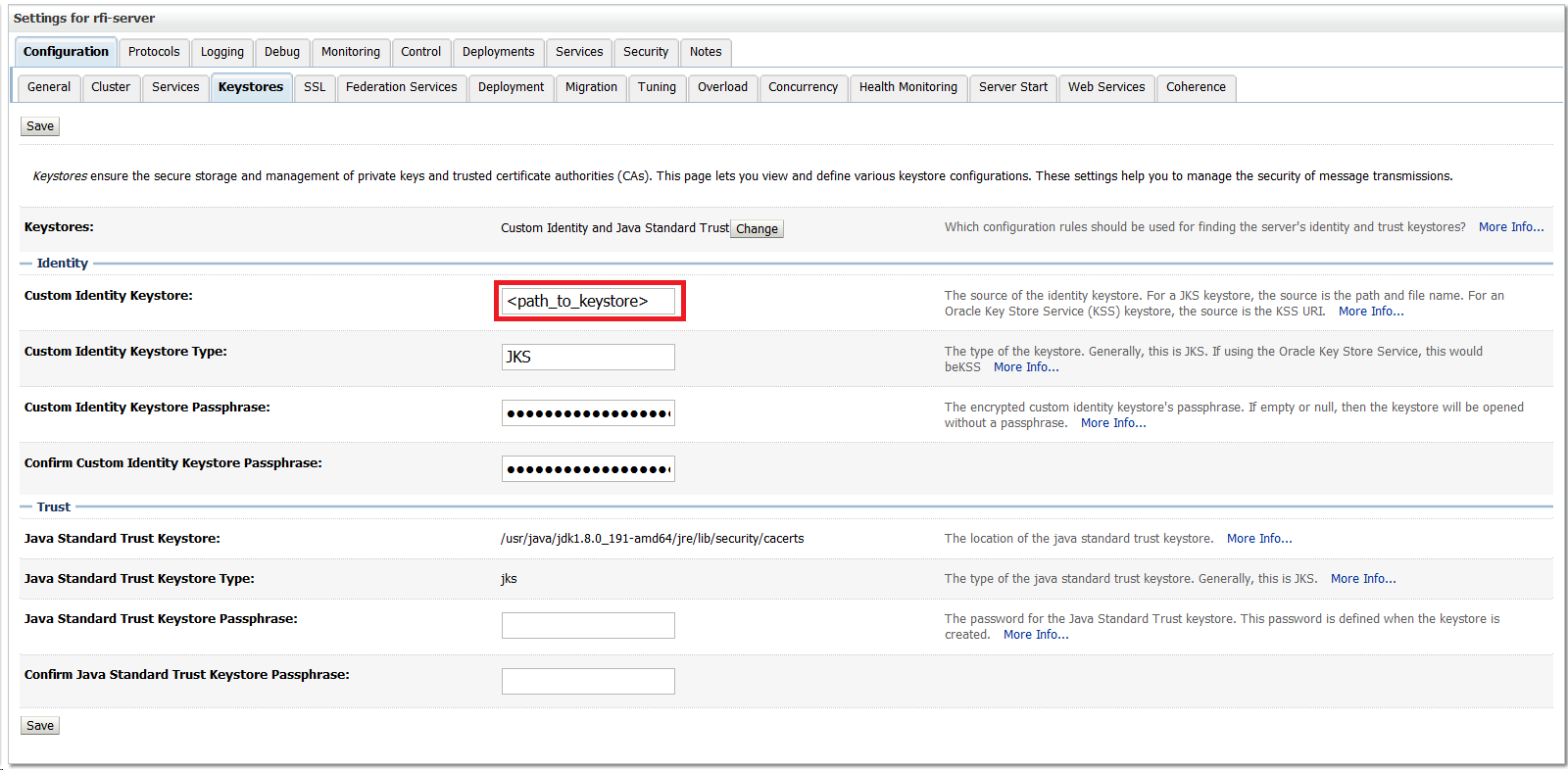This screenshot has height=770, width=1568.
Task: Click the 'Keystores:' field label
Action: point(59,227)
